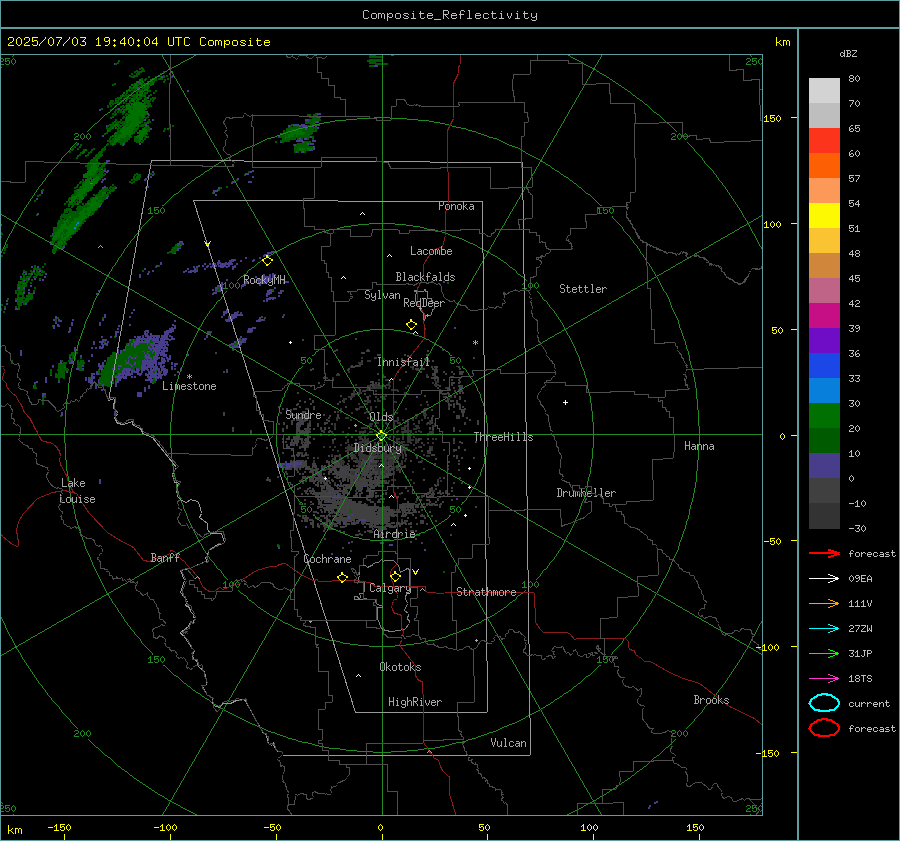Click the red forecast arrow in legend
This screenshot has height=841, width=900.
(824, 553)
